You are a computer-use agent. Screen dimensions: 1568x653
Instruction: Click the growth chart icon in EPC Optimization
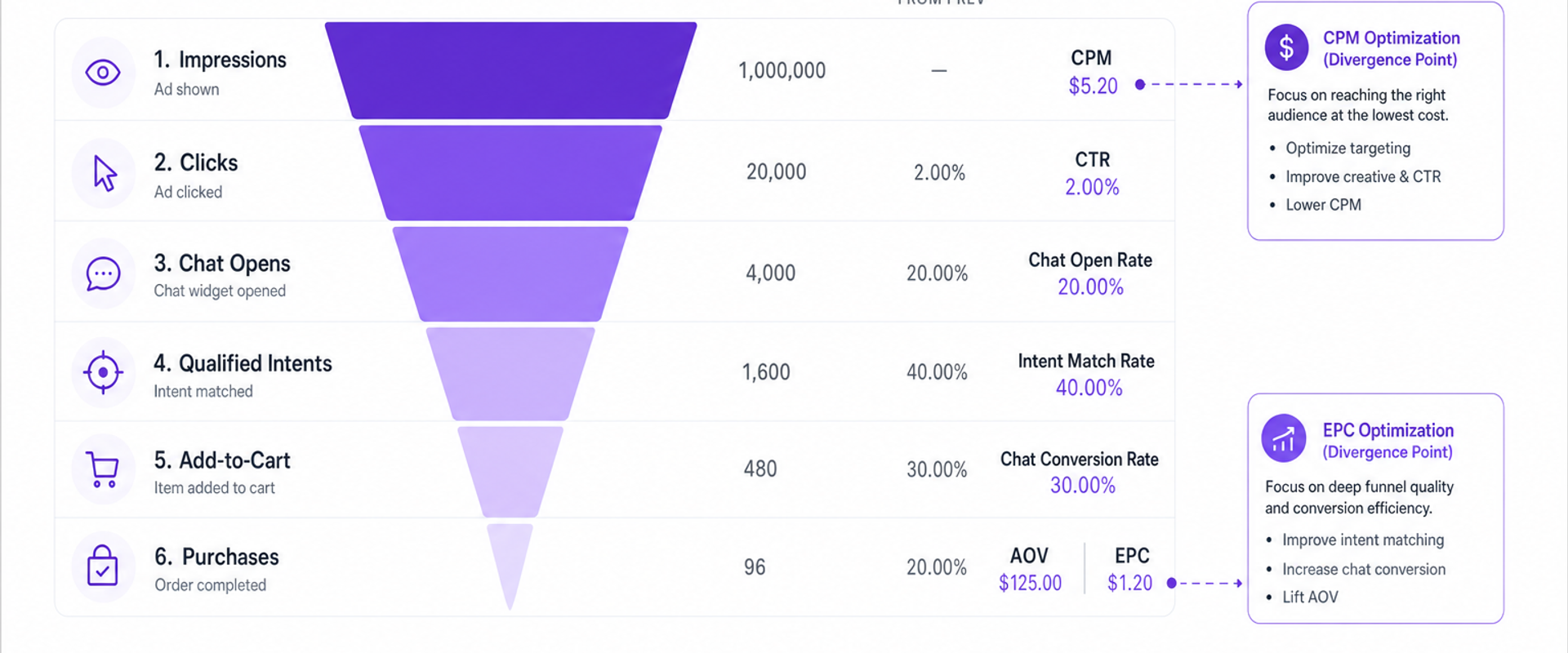[1284, 438]
